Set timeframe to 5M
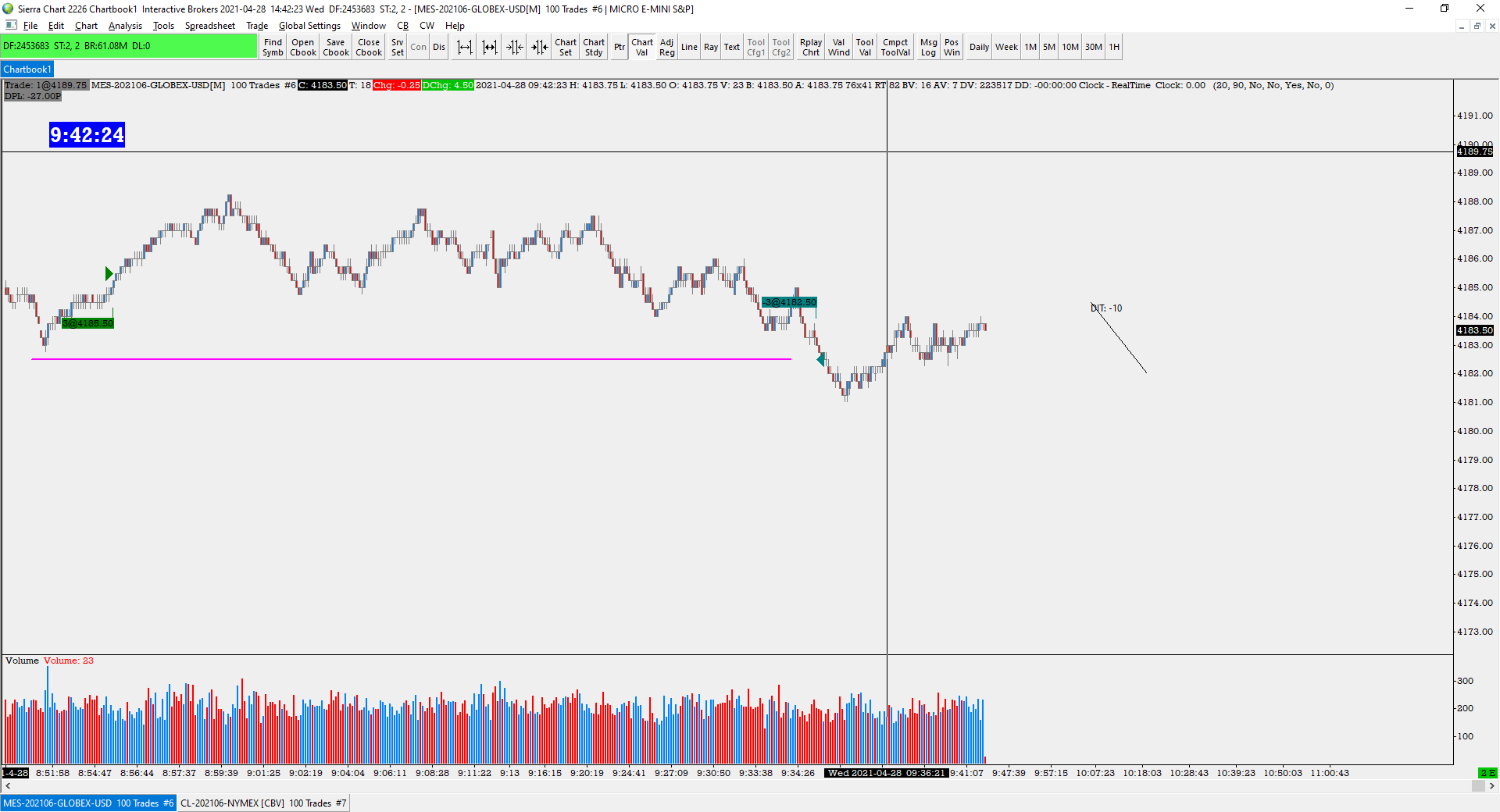 tap(1049, 47)
